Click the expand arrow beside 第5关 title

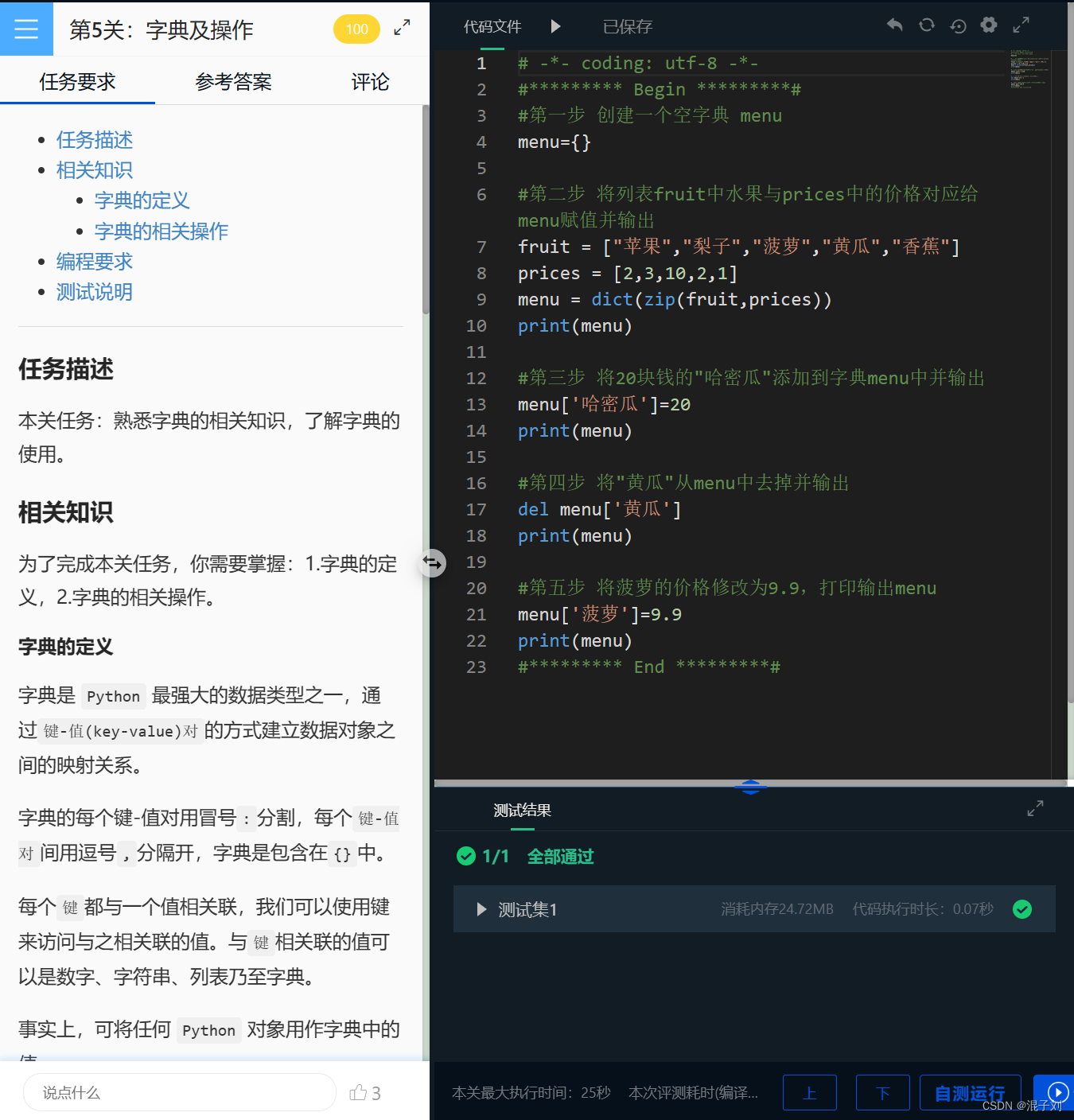pyautogui.click(x=402, y=27)
